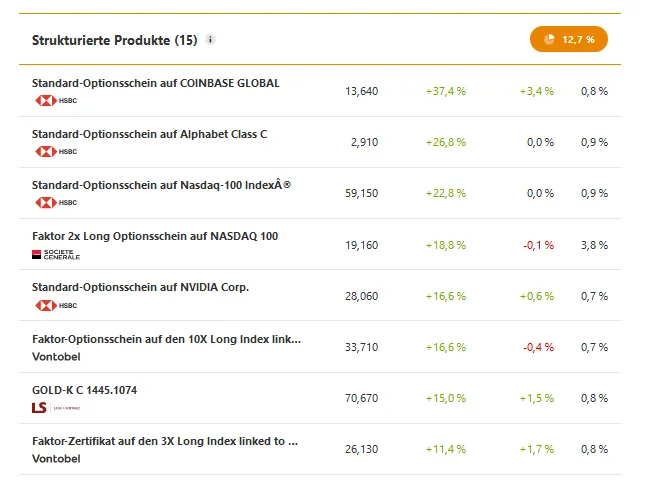667x485 pixels.
Task: Open Standard-Optionsschein auf COINBASE GLOBAL
Action: [156, 83]
